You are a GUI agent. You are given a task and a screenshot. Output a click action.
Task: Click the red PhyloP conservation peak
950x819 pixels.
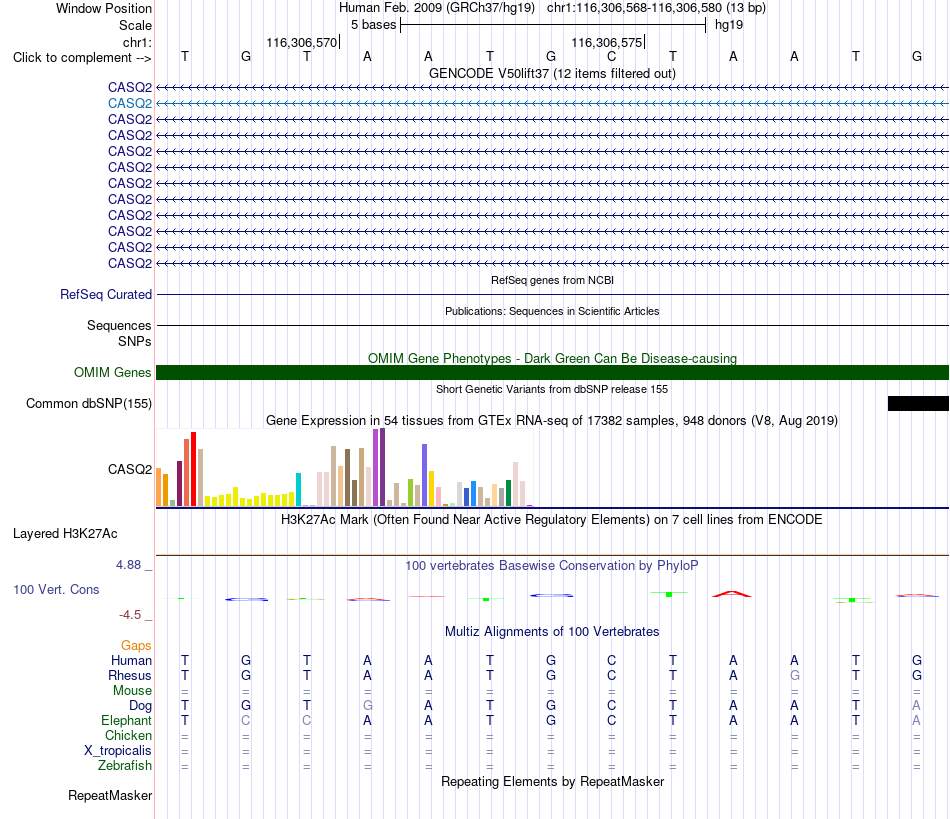[732, 594]
